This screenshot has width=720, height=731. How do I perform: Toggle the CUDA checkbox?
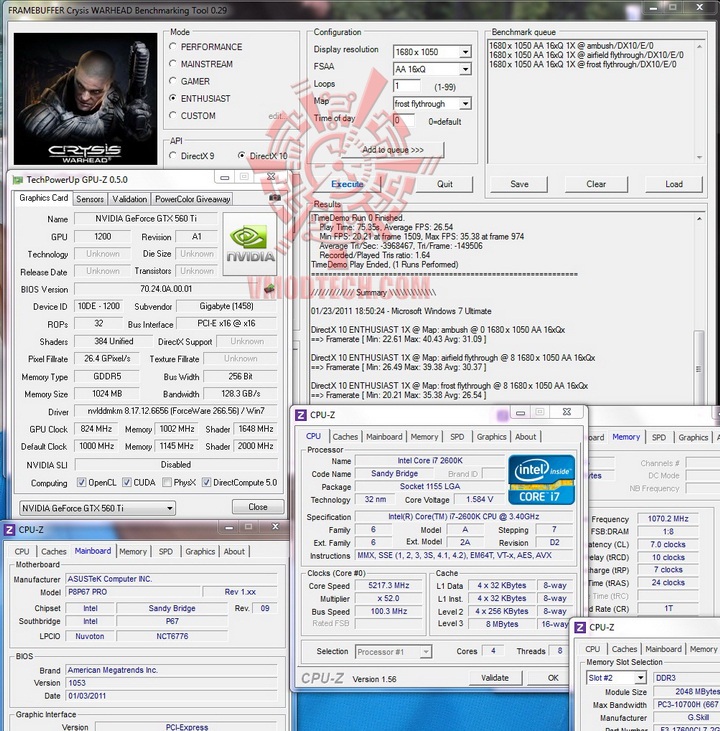click(x=127, y=483)
